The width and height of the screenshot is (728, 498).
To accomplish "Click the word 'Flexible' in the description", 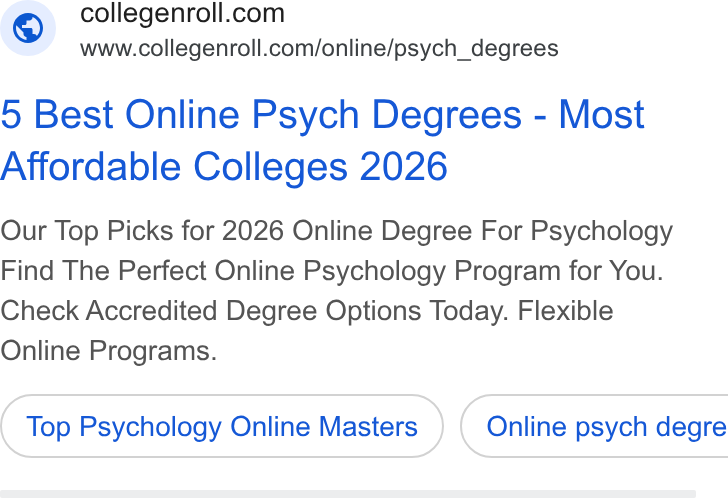I will tap(566, 310).
